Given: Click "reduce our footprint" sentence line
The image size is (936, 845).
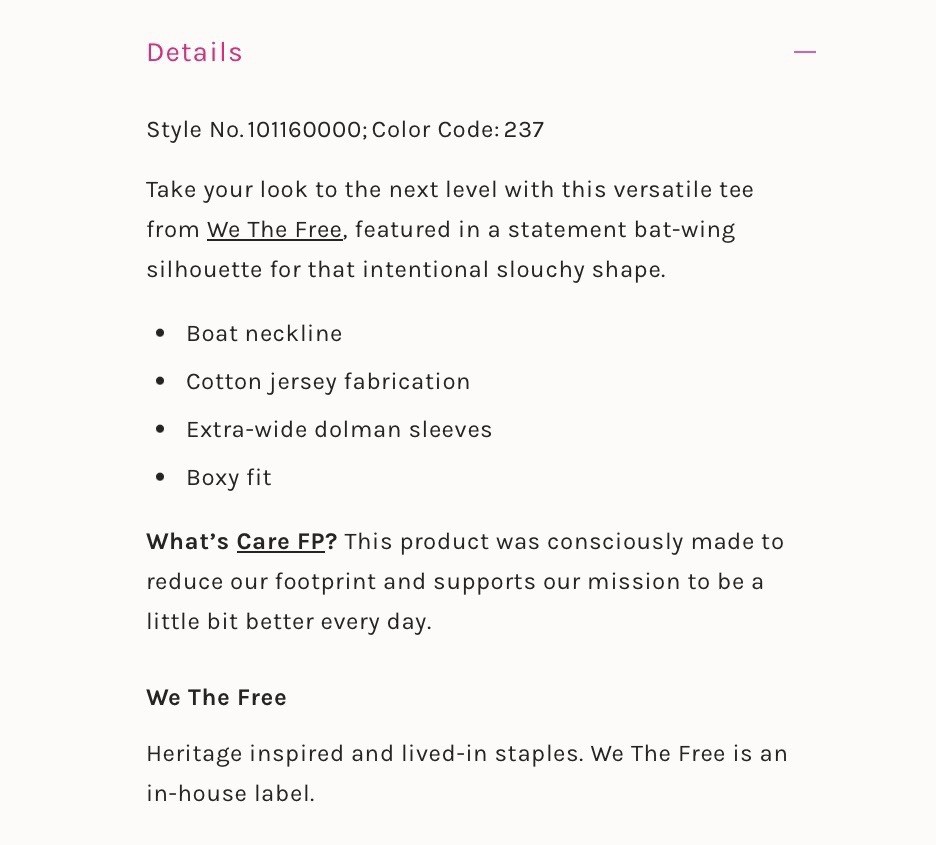Looking at the screenshot, I should [x=455, y=582].
